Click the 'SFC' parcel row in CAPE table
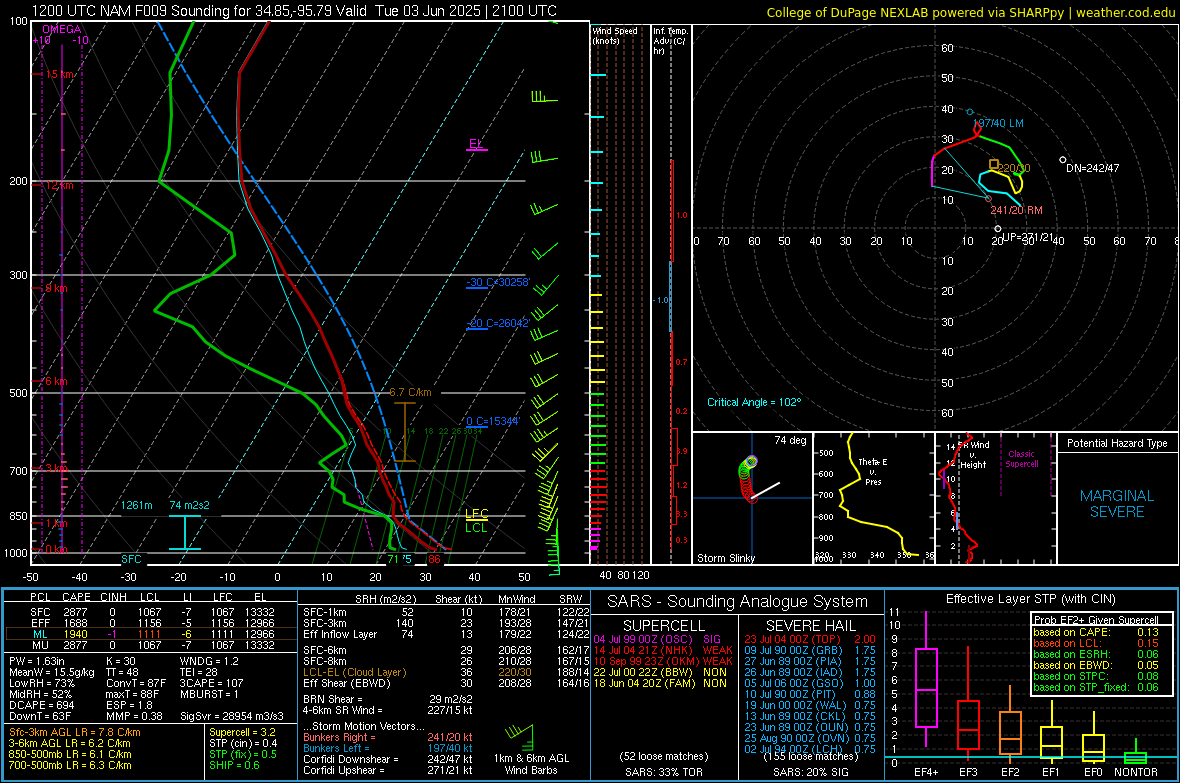 tap(151, 612)
